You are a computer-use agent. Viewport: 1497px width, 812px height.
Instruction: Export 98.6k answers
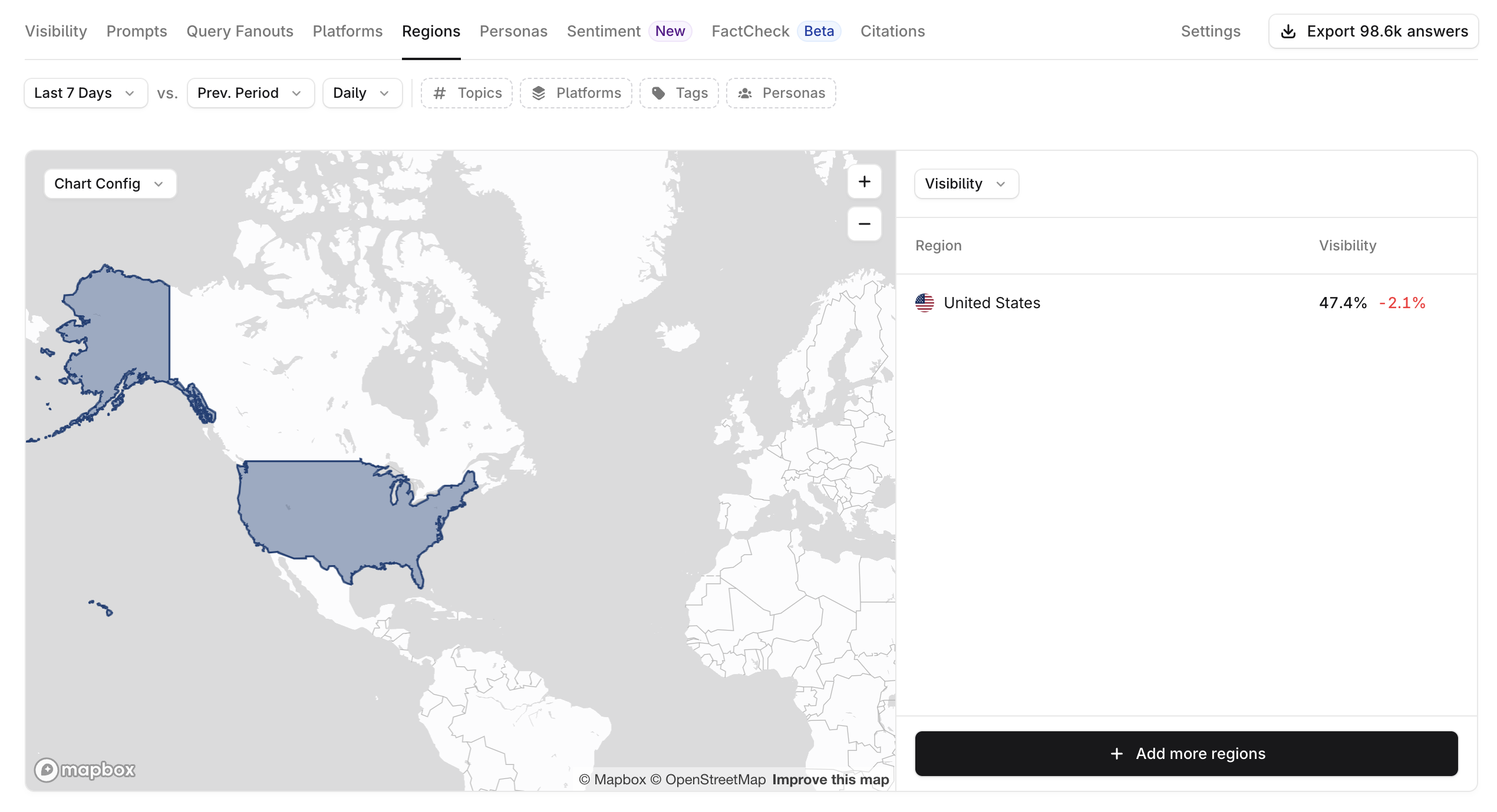(x=1373, y=31)
